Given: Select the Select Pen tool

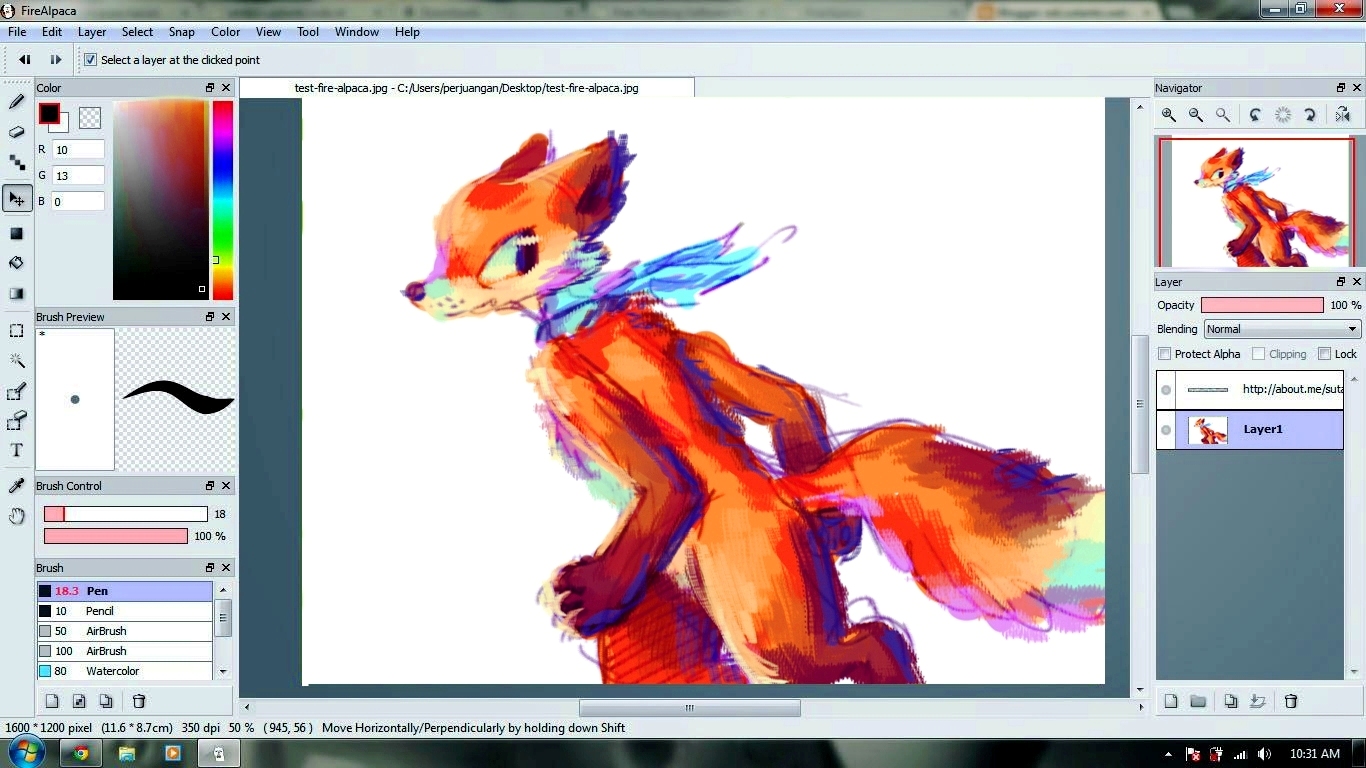Looking at the screenshot, I should click(x=17, y=392).
